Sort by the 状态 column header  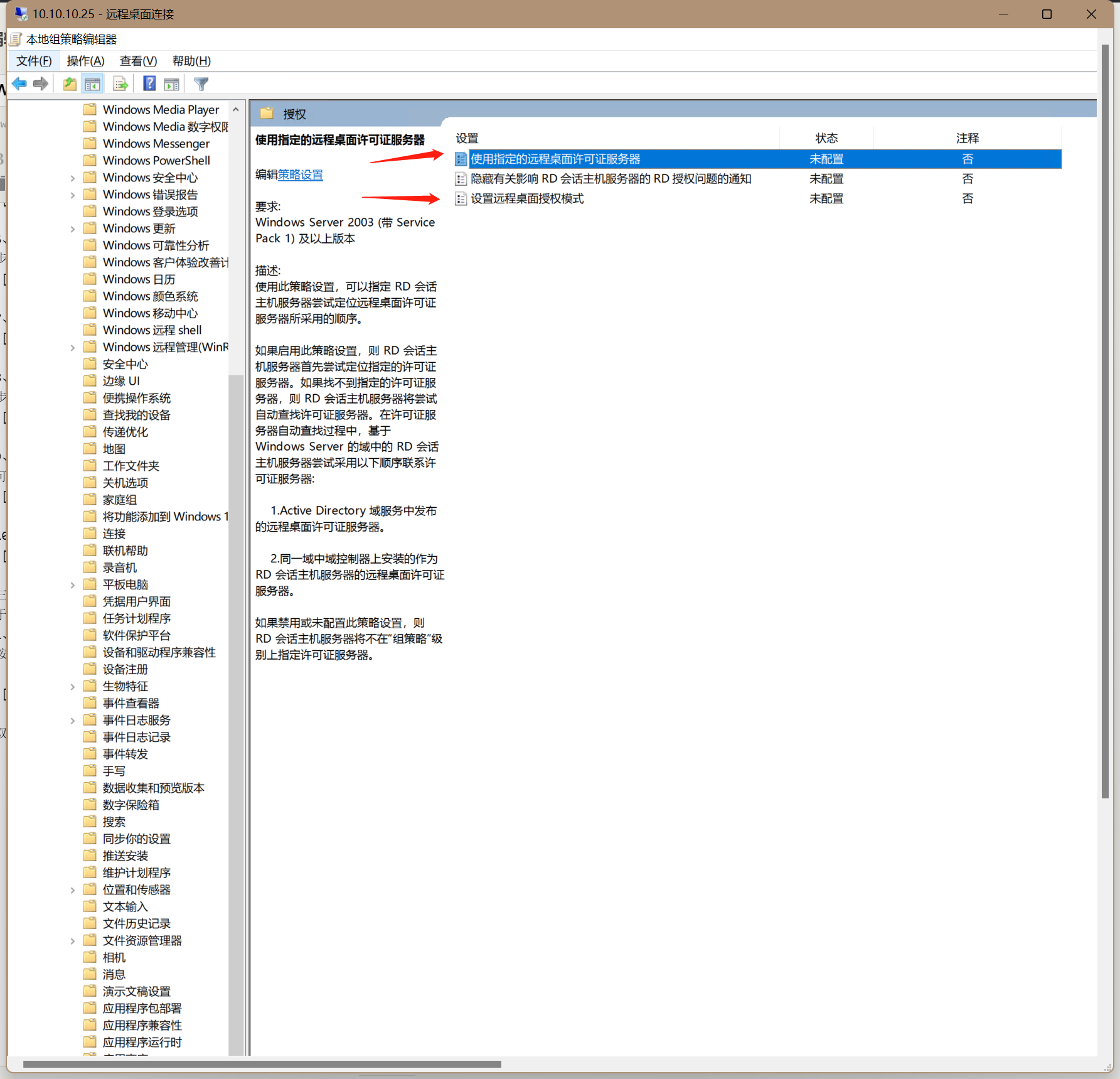(x=826, y=138)
